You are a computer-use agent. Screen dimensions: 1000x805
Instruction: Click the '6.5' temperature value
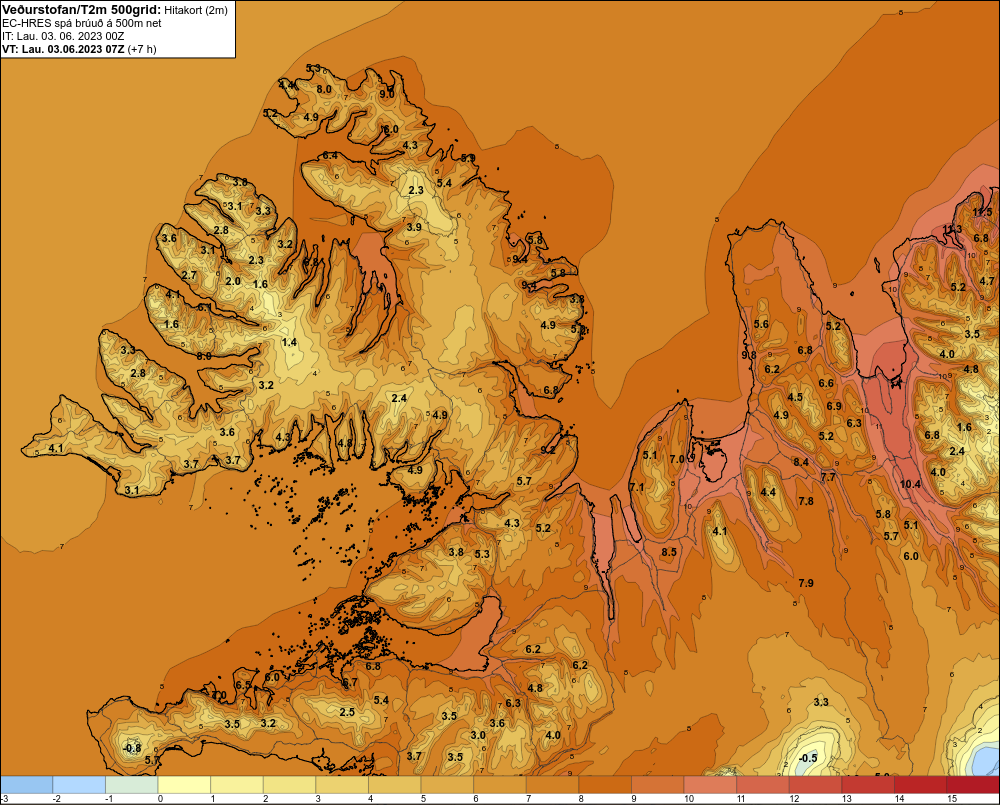pos(243,685)
